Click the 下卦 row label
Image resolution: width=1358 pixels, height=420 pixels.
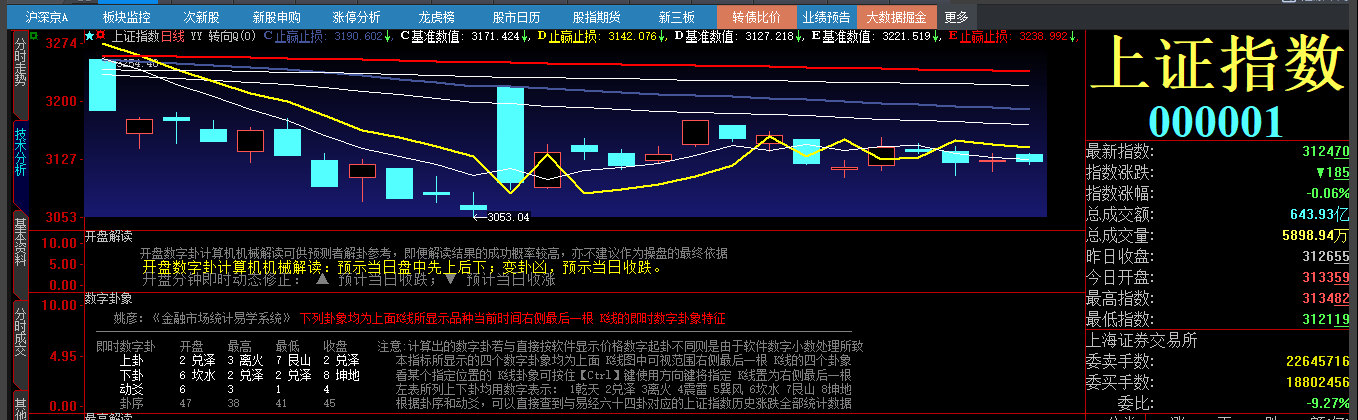click(130, 375)
